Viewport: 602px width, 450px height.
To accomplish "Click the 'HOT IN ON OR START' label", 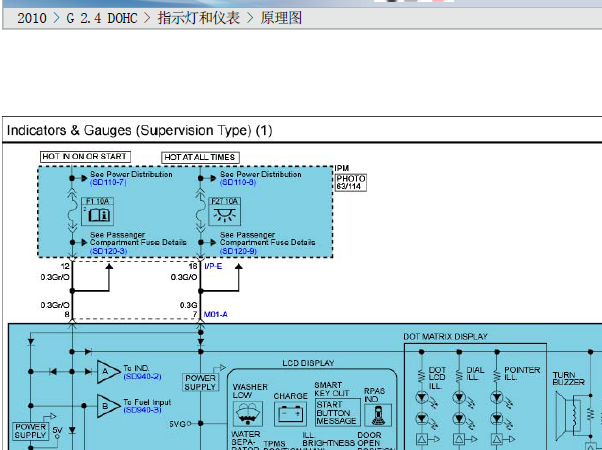I will point(85,157).
